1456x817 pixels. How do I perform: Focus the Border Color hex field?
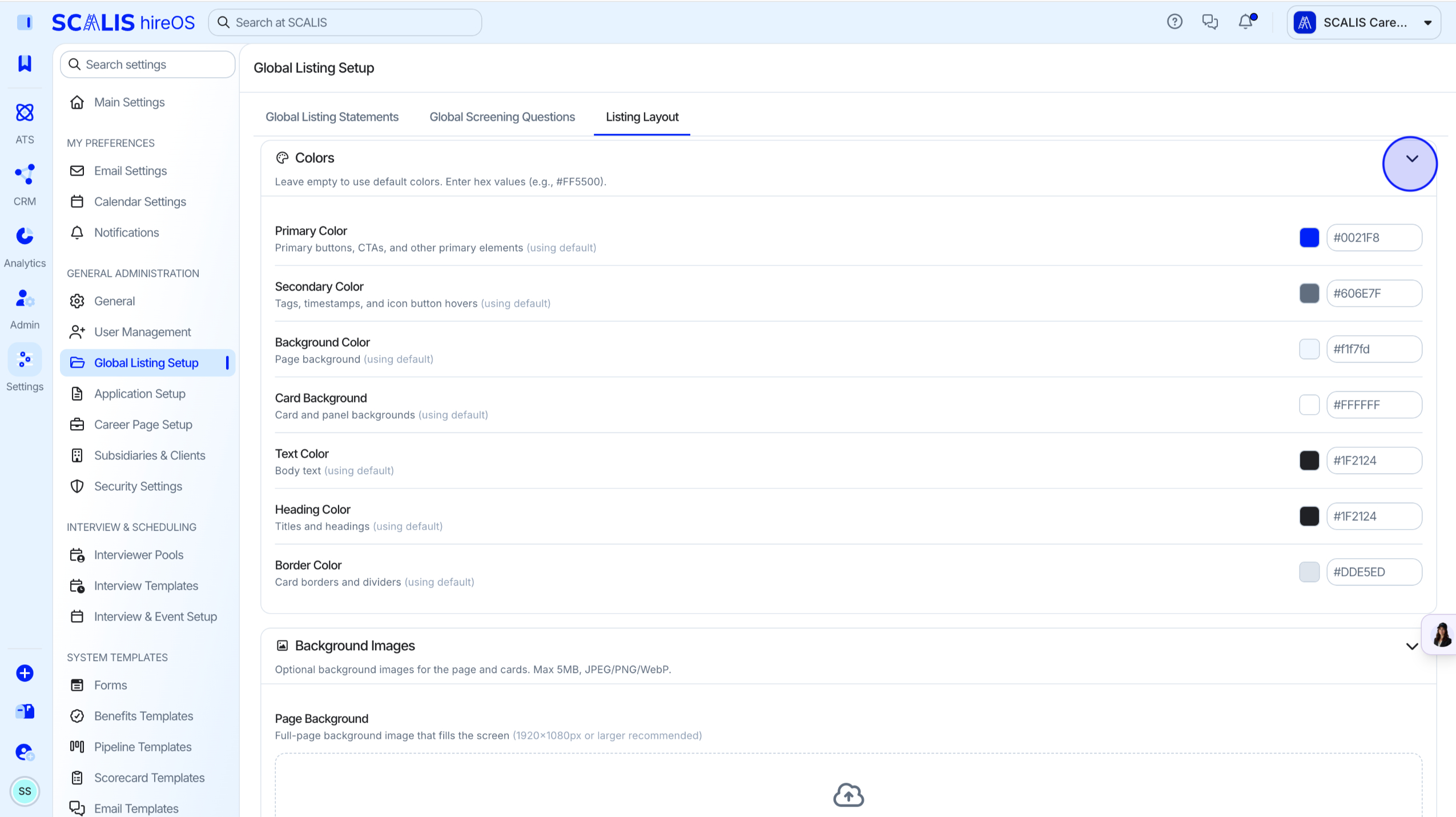pos(1374,572)
